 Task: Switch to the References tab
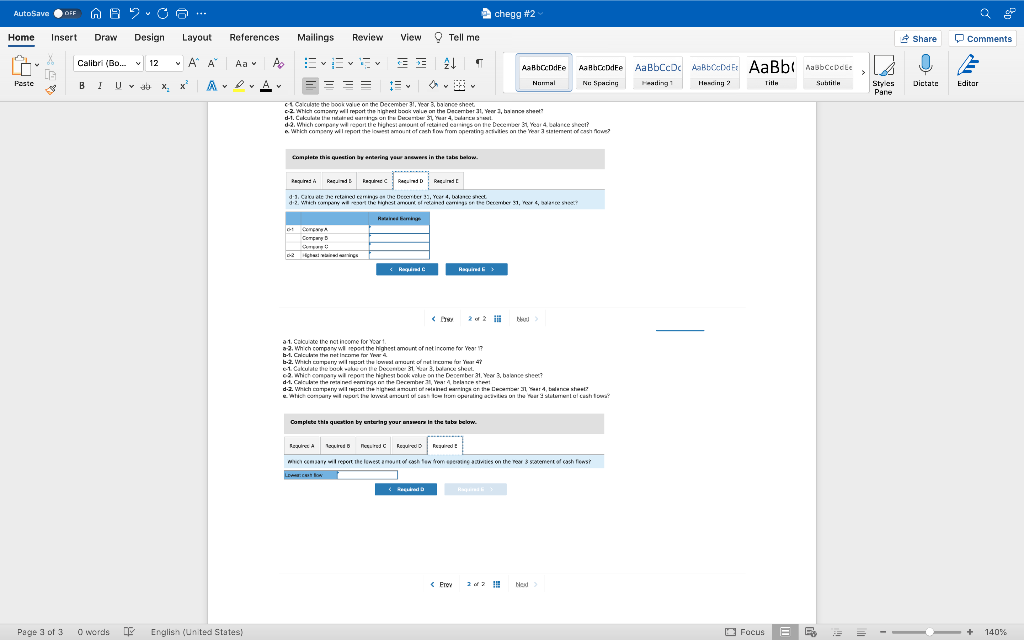coord(254,37)
